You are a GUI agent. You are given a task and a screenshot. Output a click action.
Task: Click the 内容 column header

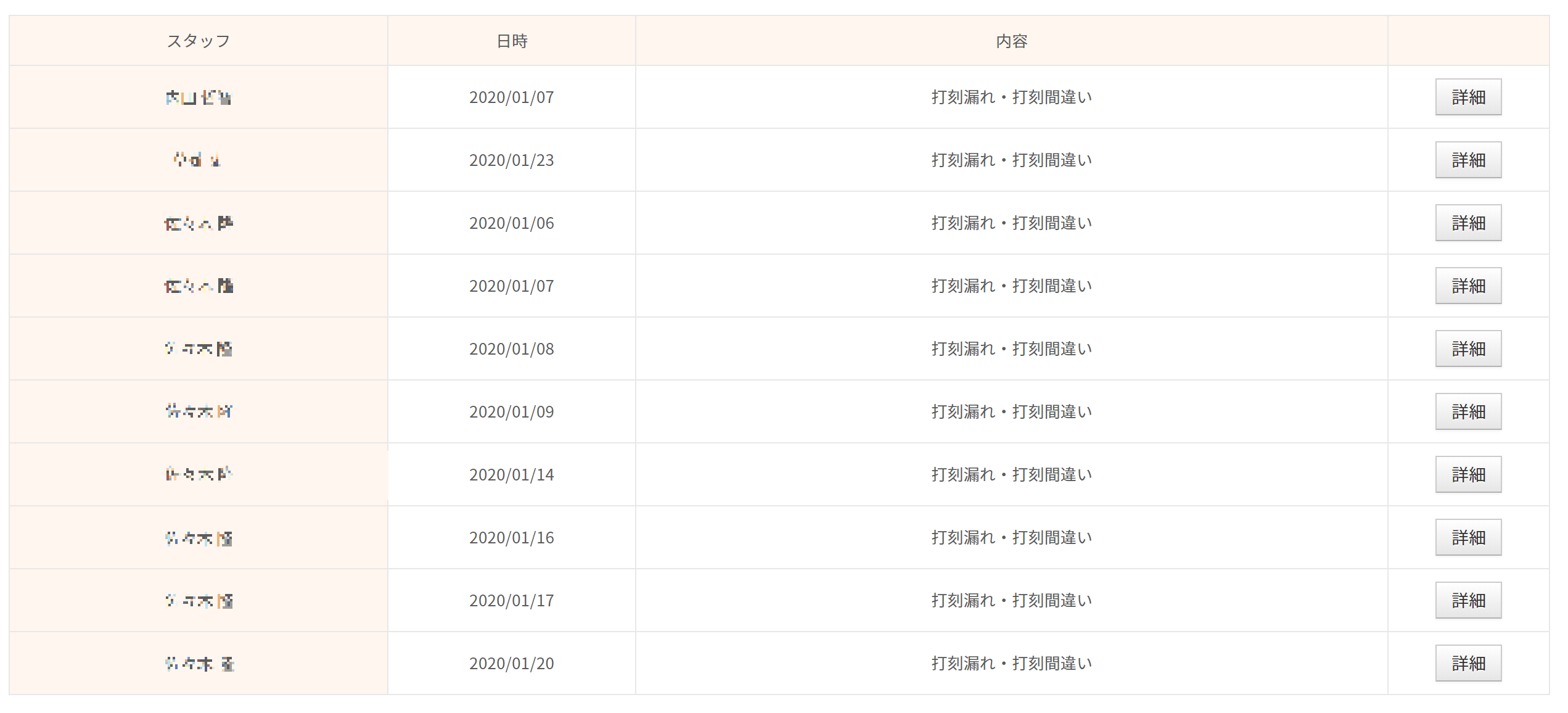(x=1011, y=41)
